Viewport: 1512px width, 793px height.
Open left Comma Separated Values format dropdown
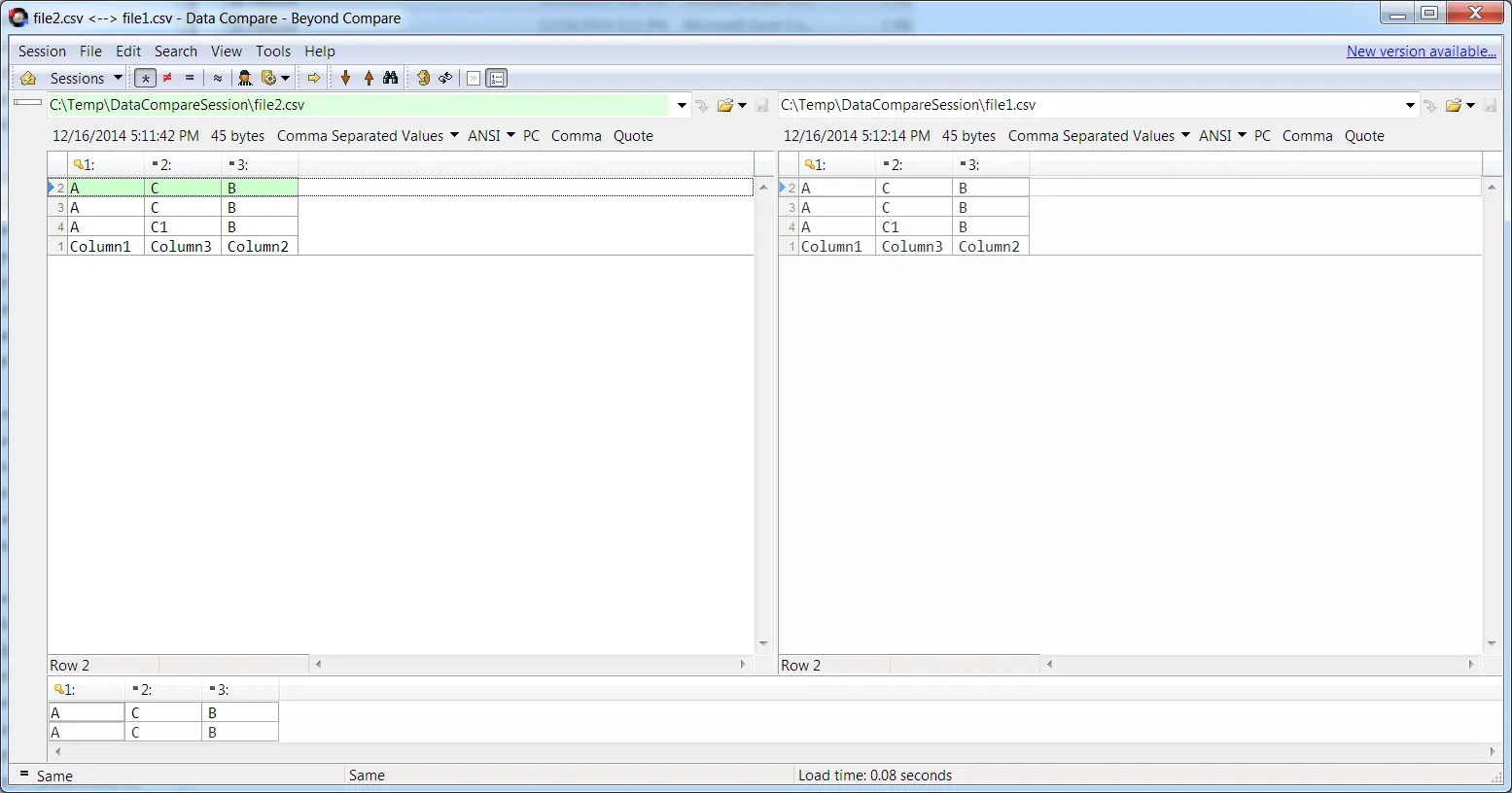tap(368, 136)
